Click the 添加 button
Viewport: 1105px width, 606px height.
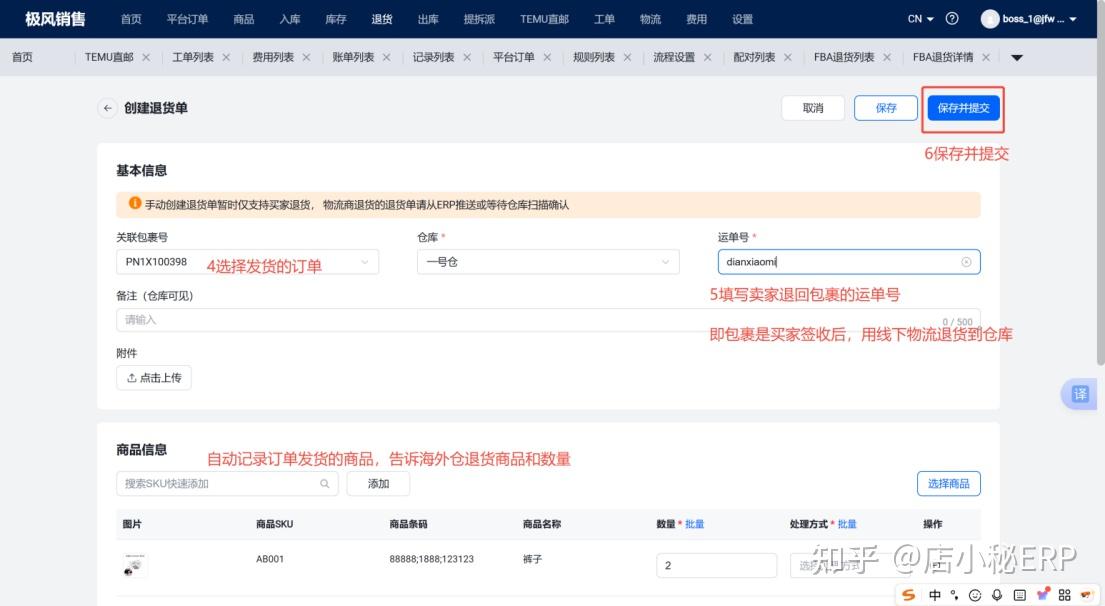tap(378, 483)
